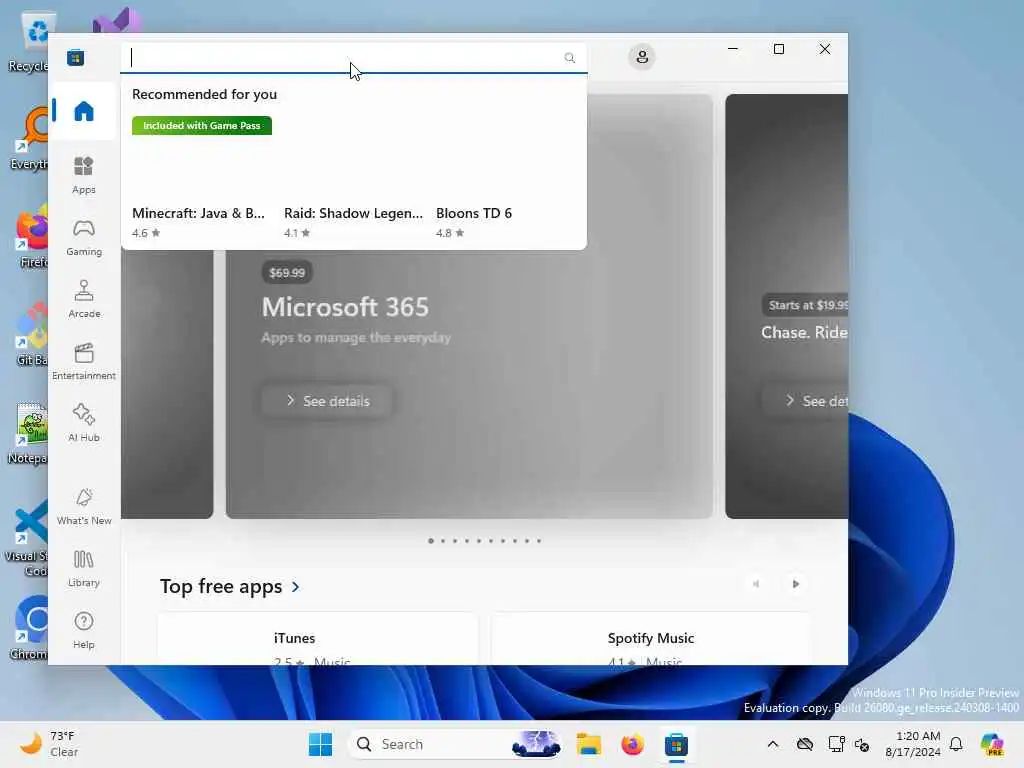
Task: Select the Git Bash desktop shortcut
Action: (x=31, y=334)
